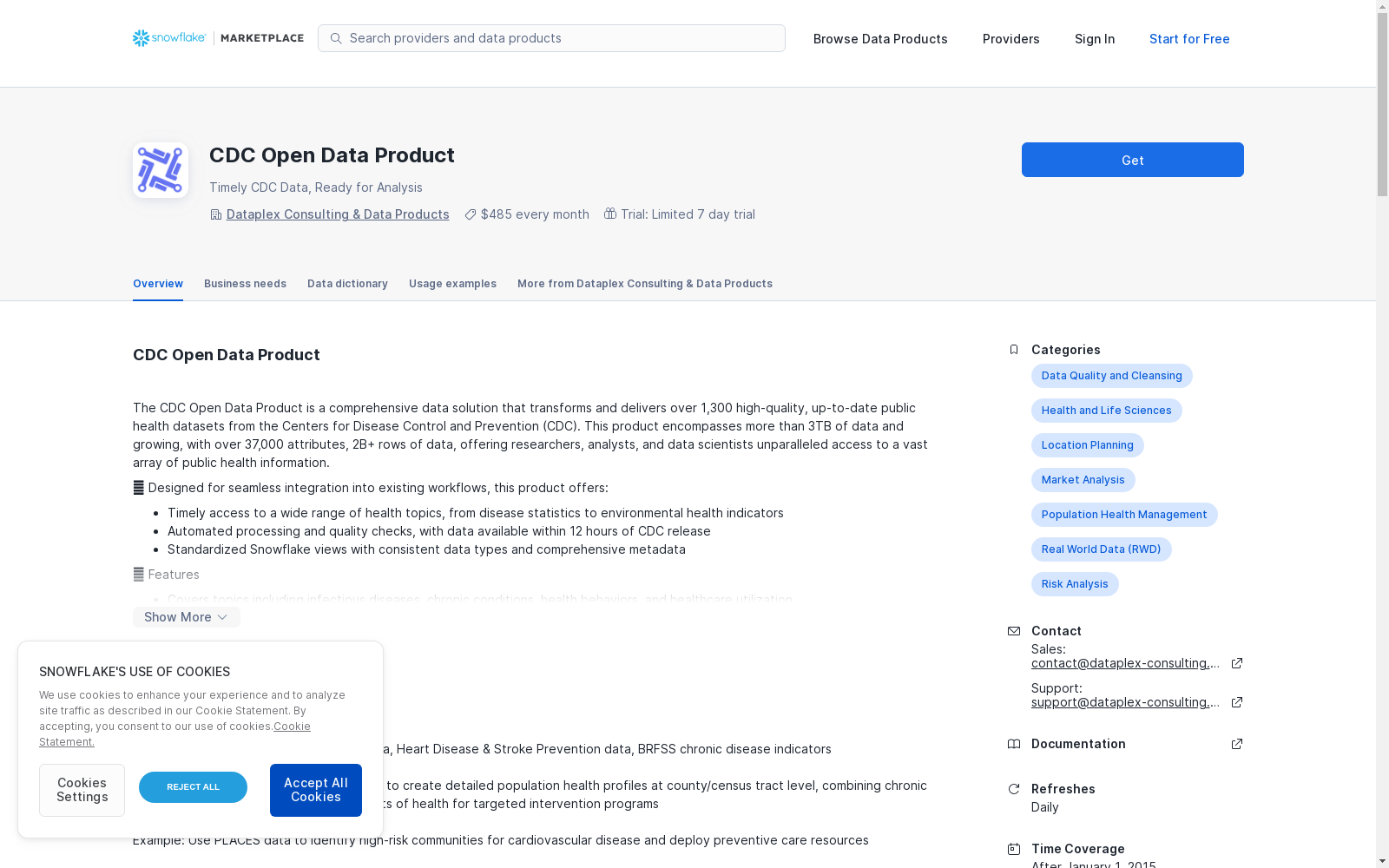The image size is (1389, 868).
Task: Click the 'Features' section label
Action: coord(174,575)
